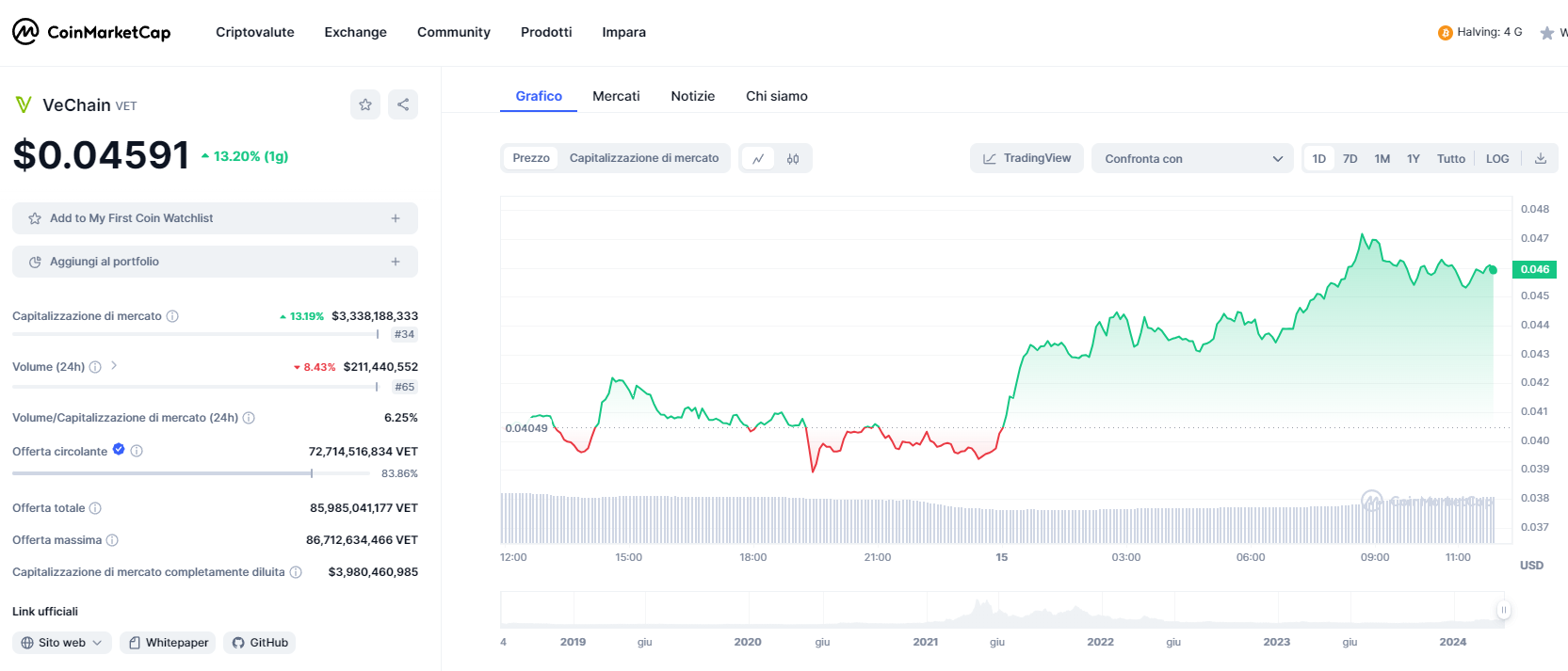The height and width of the screenshot is (671, 1568).
Task: Open the Criptovalute menu
Action: pos(255,32)
